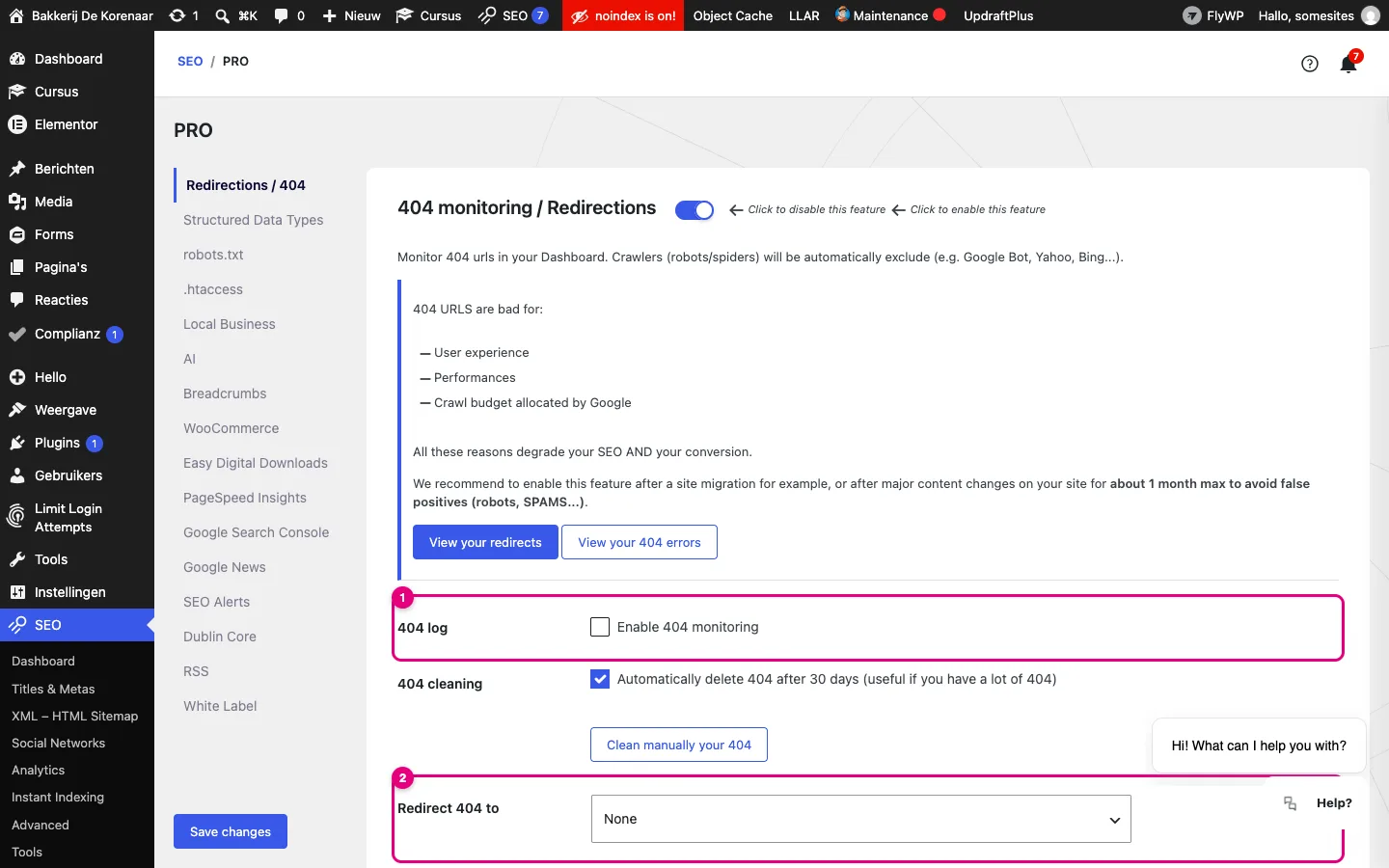Click the noindex is on warning
This screenshot has height=868, width=1389.
(623, 15)
